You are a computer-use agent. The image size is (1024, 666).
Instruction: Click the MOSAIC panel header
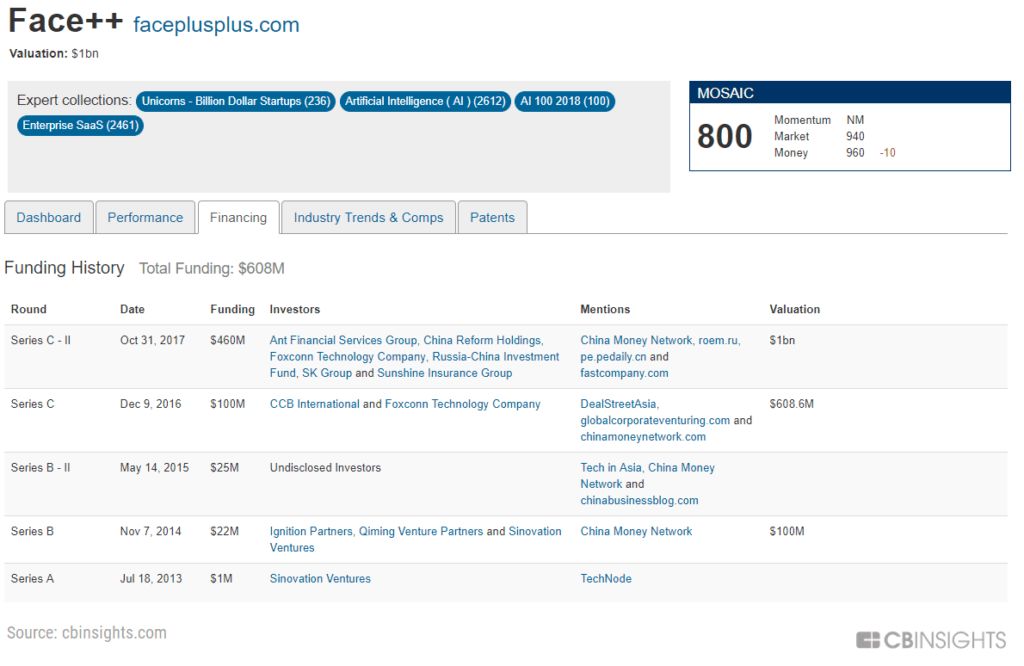pyautogui.click(x=850, y=93)
